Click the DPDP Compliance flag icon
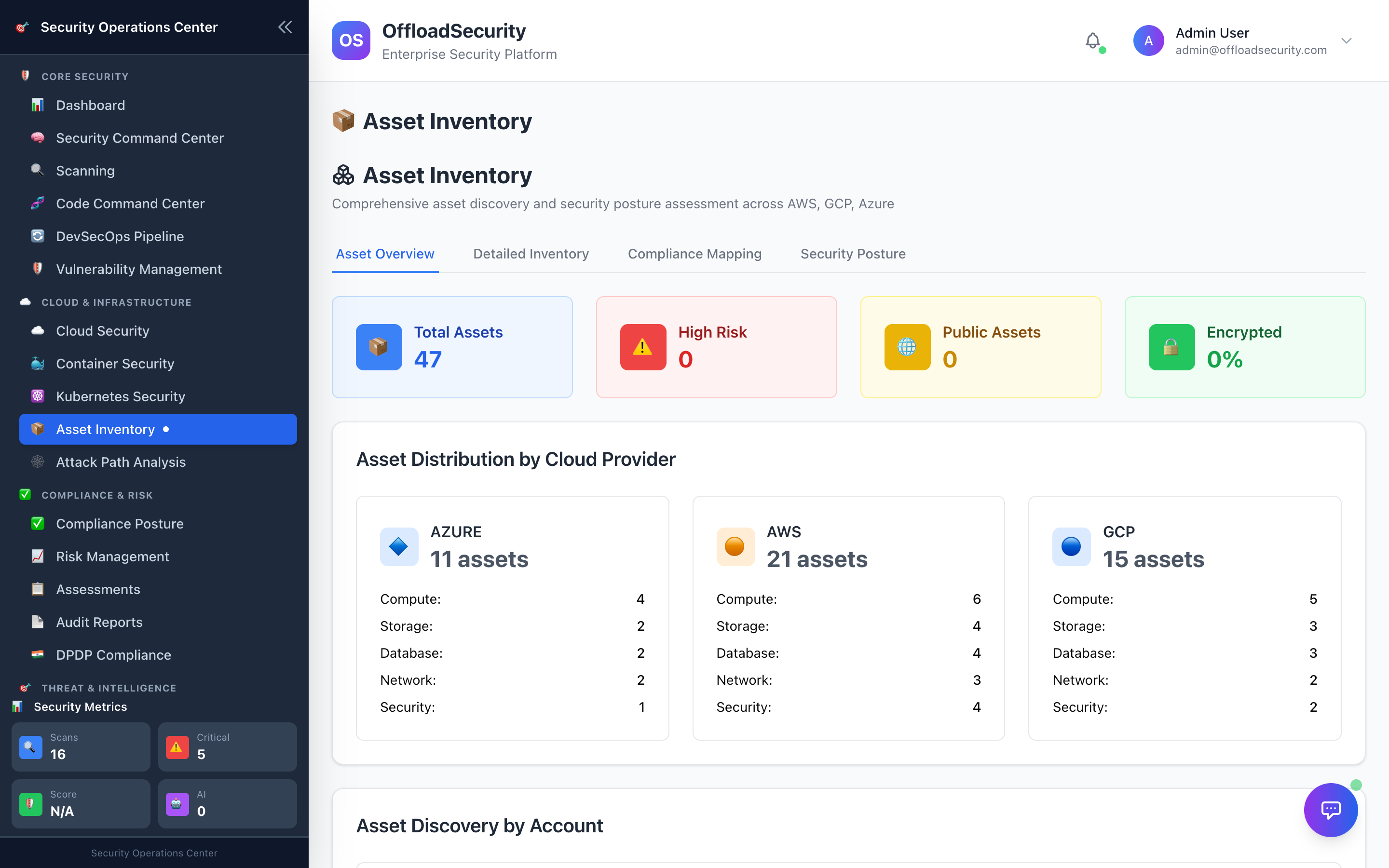This screenshot has width=1389, height=868. point(37,654)
